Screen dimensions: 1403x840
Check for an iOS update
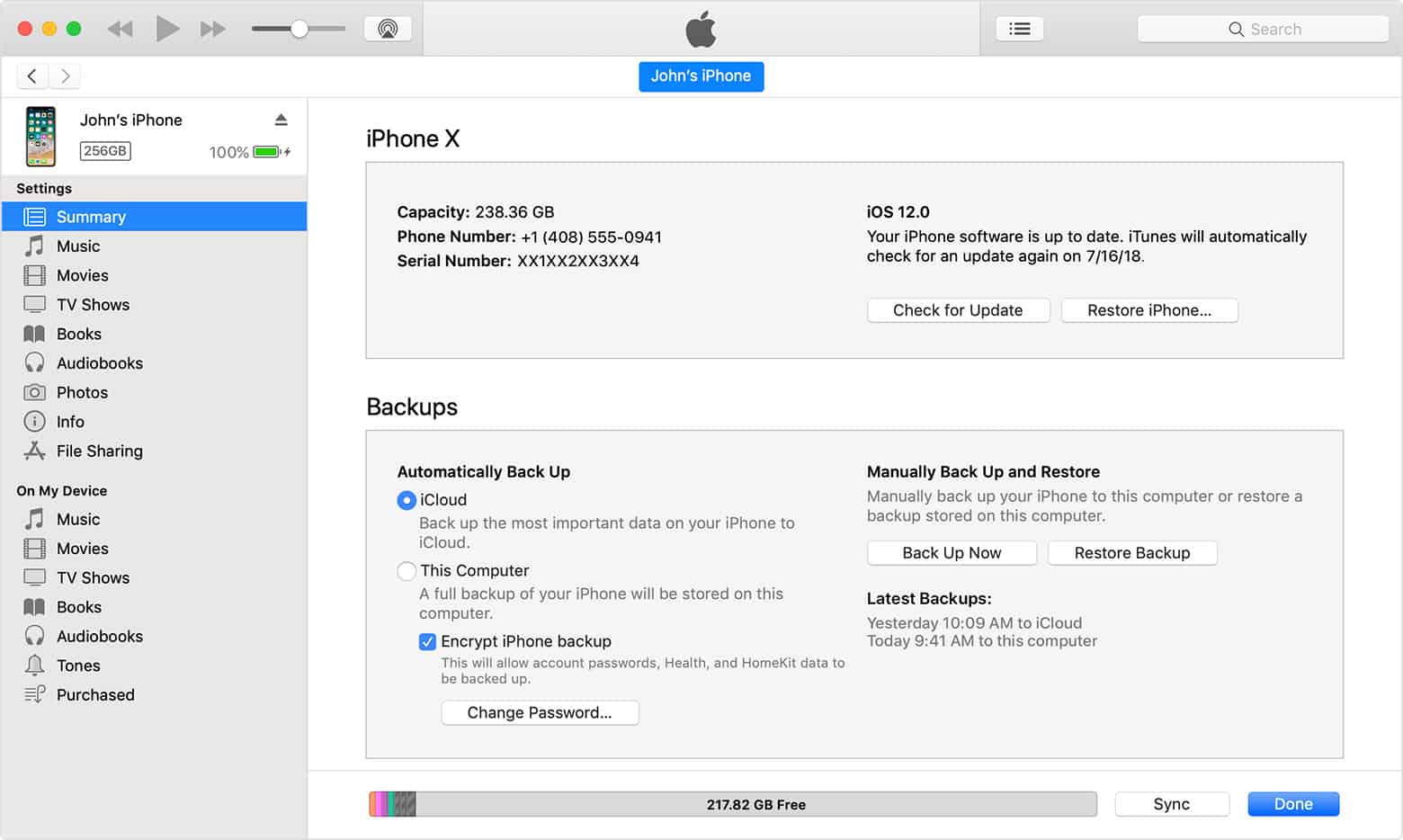(958, 309)
